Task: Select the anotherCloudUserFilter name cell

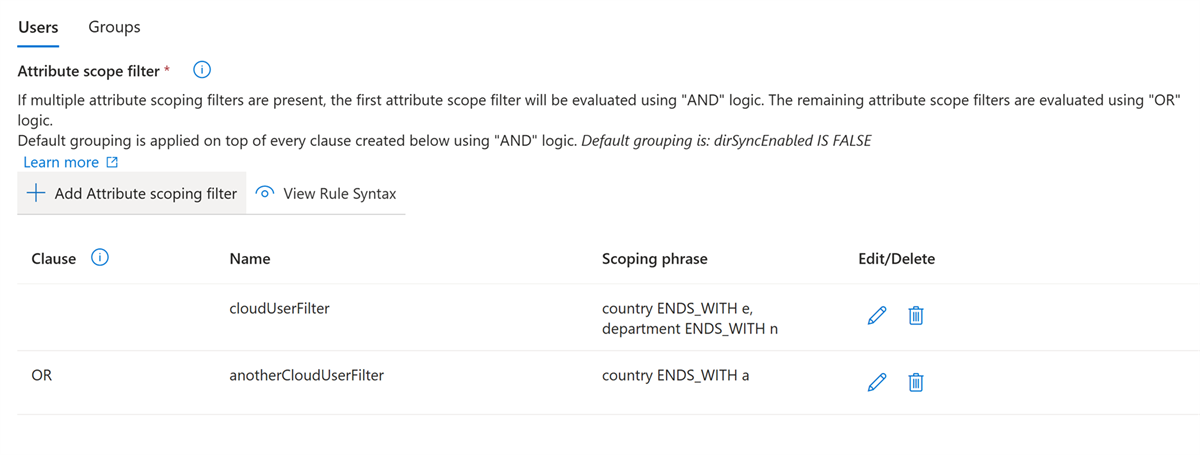Action: pyautogui.click(x=307, y=375)
